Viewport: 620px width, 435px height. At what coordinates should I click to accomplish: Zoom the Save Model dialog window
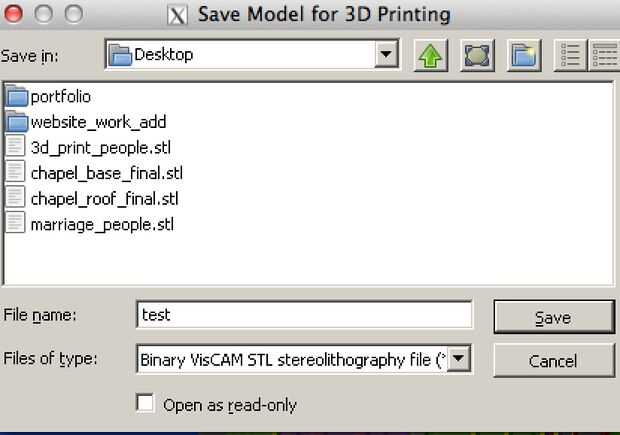[x=73, y=14]
